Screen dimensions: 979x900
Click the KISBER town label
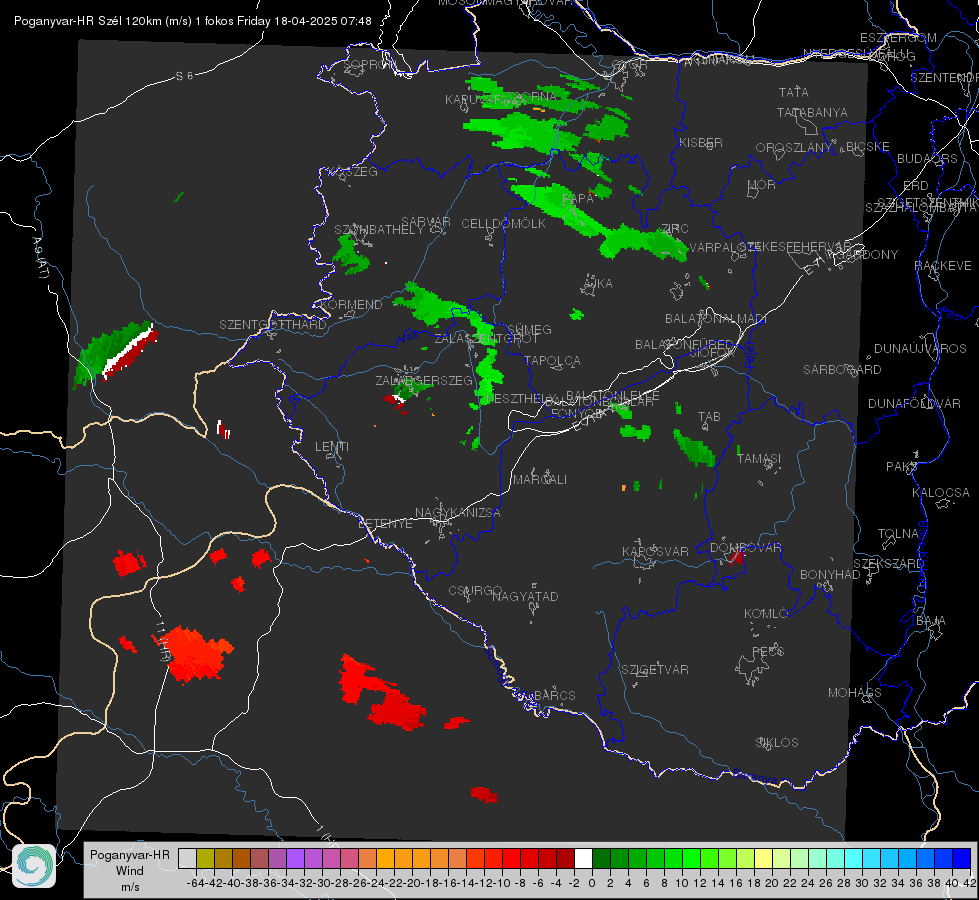pos(701,142)
